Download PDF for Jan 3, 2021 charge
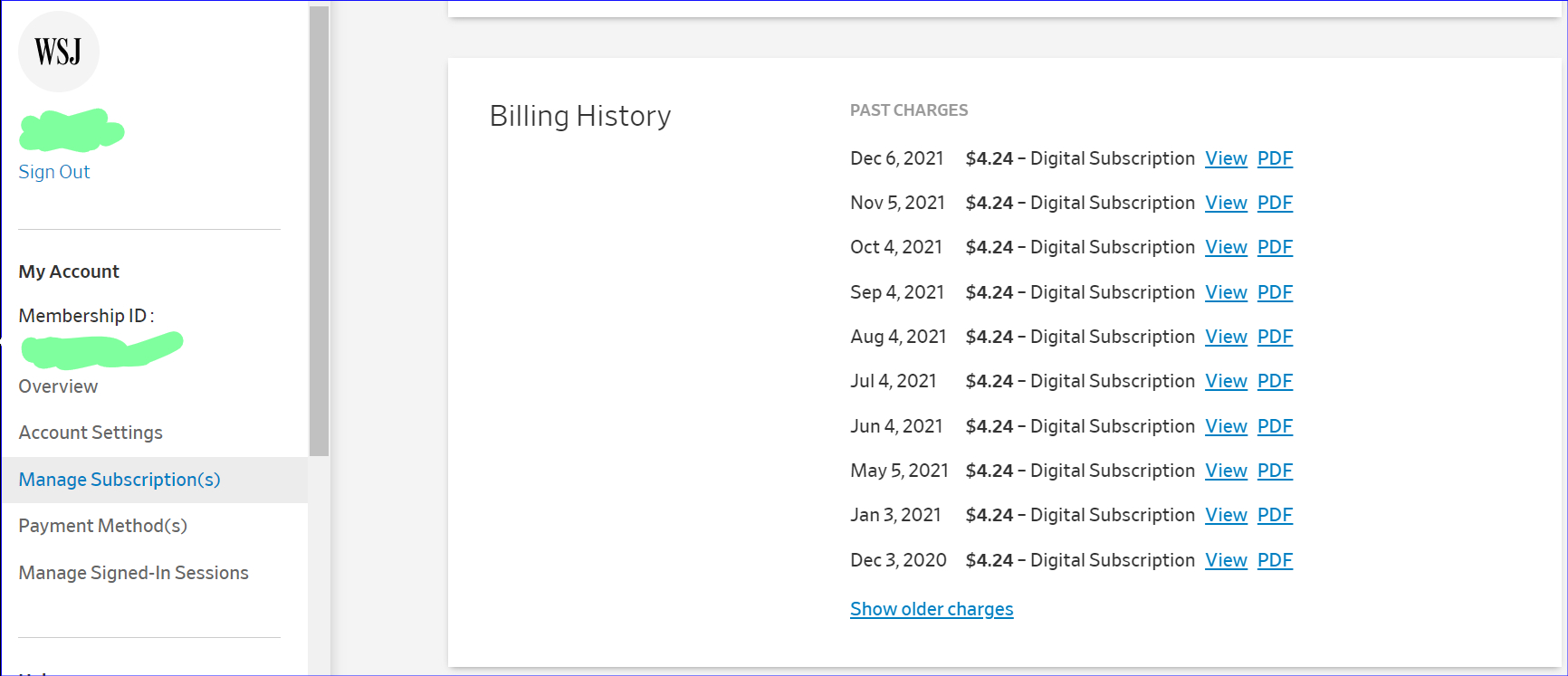Viewport: 1568px width, 676px height. [x=1275, y=515]
